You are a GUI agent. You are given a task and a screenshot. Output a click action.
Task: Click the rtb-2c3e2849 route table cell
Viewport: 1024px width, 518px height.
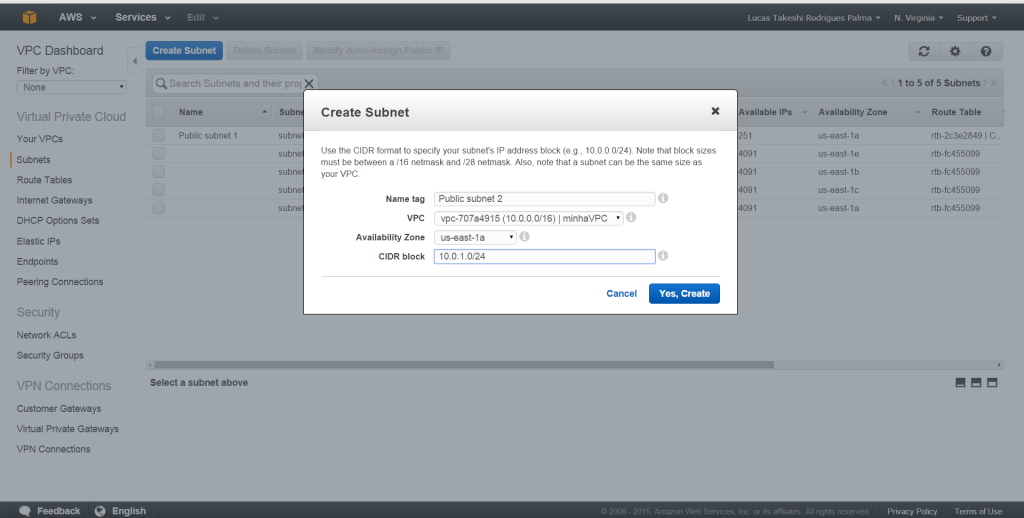tap(967, 135)
